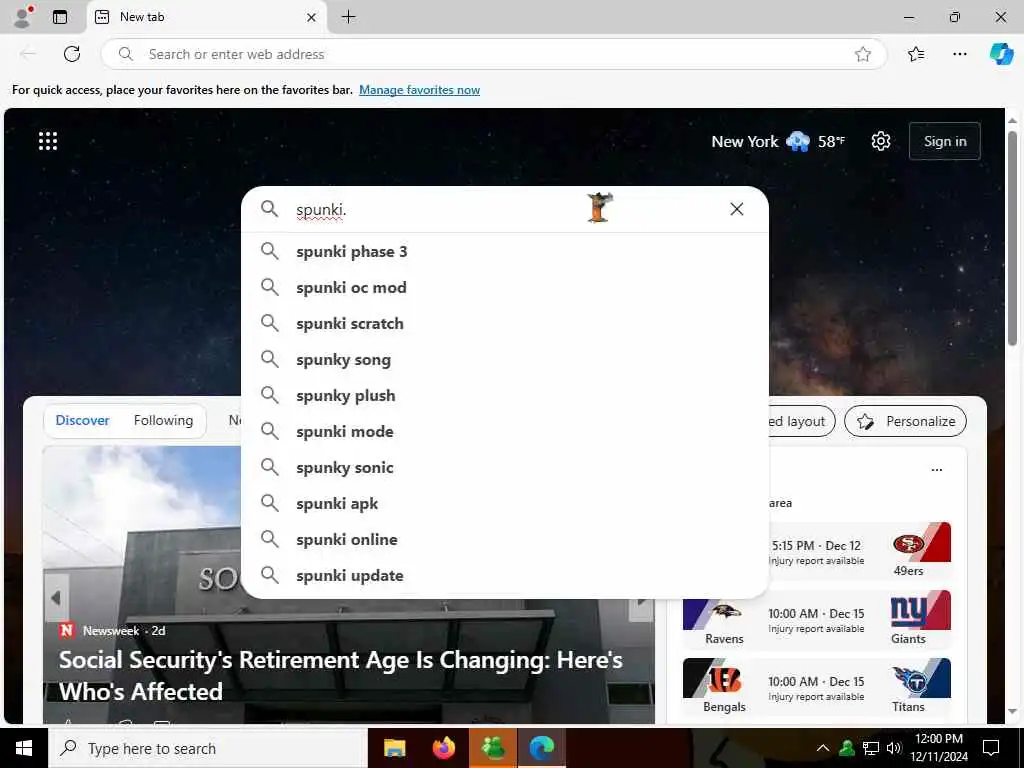This screenshot has height=768, width=1024.
Task: Open the Windows Start menu
Action: coord(24,748)
